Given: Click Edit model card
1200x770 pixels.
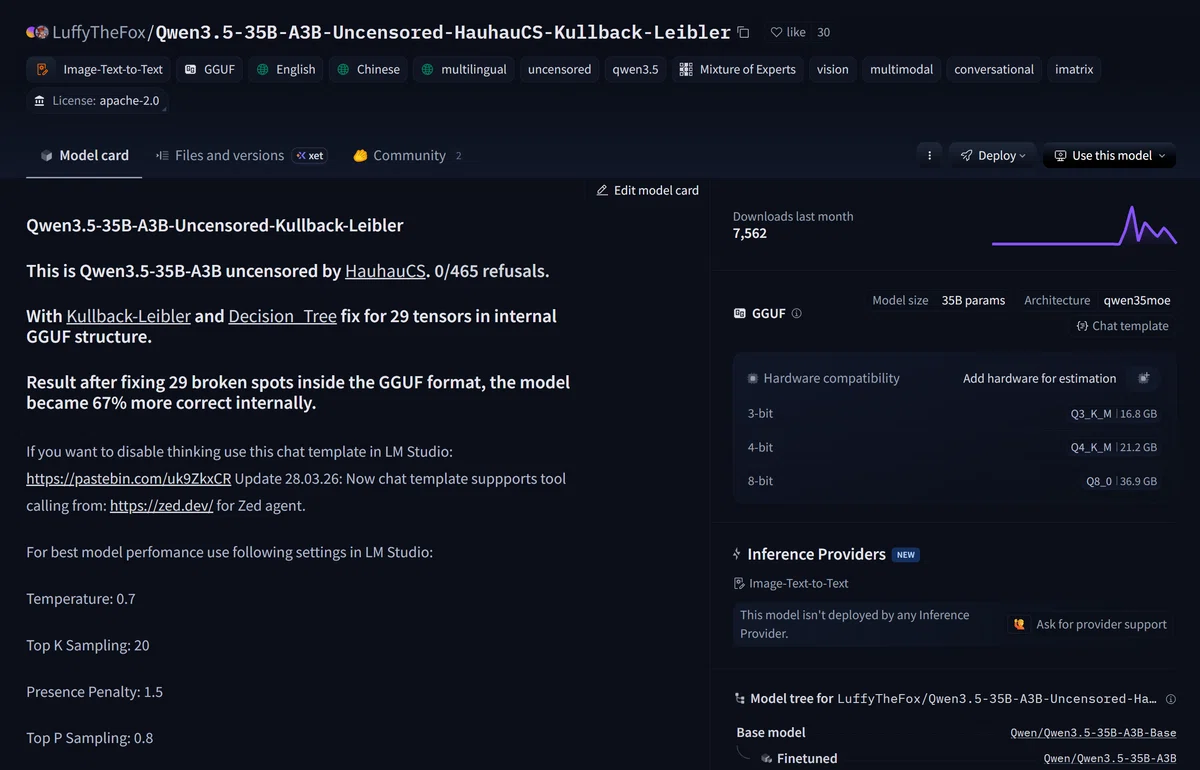Looking at the screenshot, I should click(647, 190).
